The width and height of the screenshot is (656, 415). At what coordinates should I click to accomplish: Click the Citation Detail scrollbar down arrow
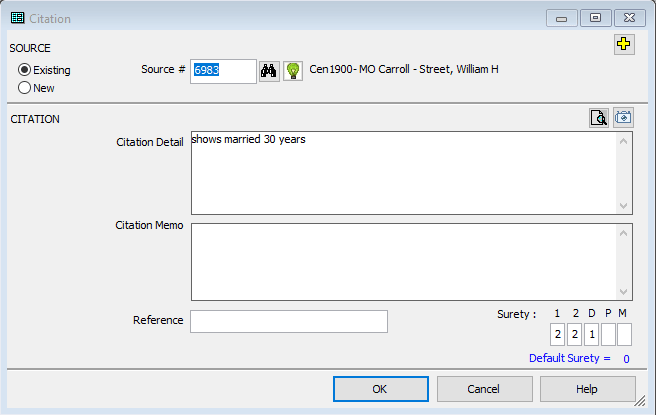pyautogui.click(x=624, y=205)
